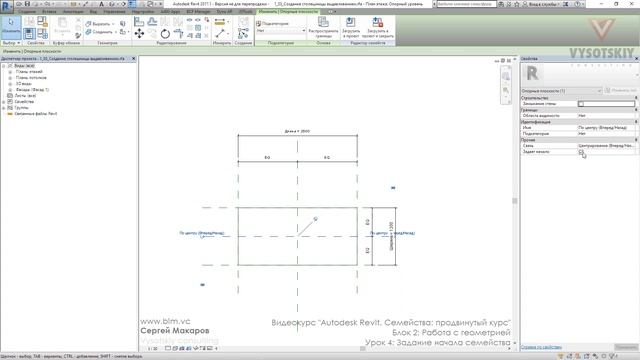Expand the Планы этажей tree node
The image size is (640, 360).
tap(10, 72)
